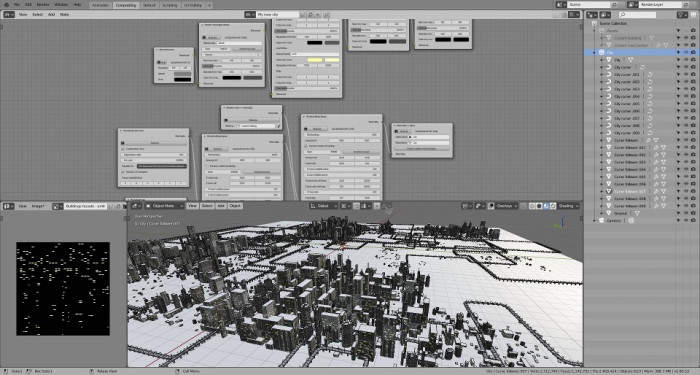Toggle render camera for City corner.001
The height and width of the screenshot is (375, 700).
[x=693, y=74]
